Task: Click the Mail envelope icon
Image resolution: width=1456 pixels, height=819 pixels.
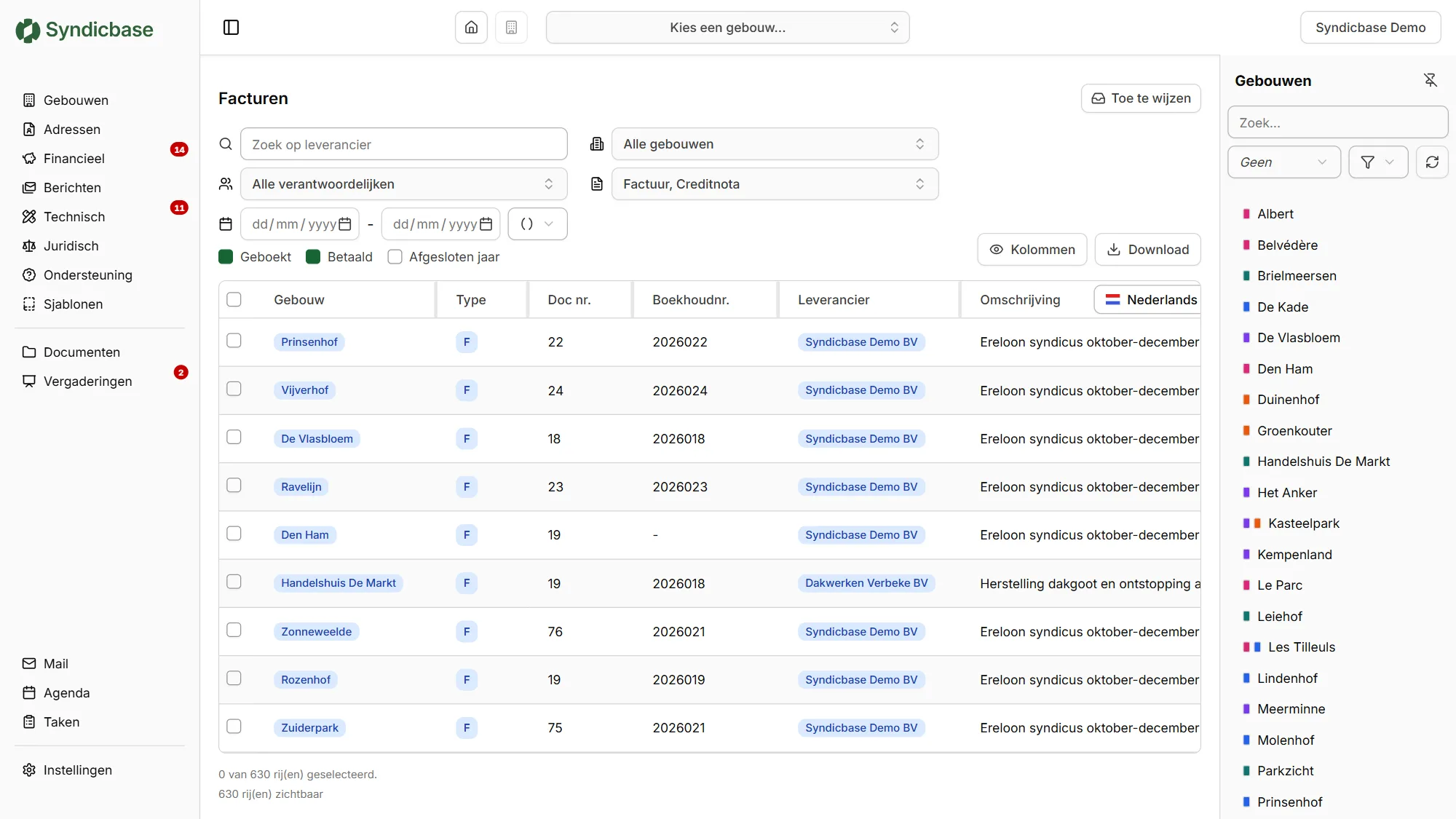Action: pos(29,664)
